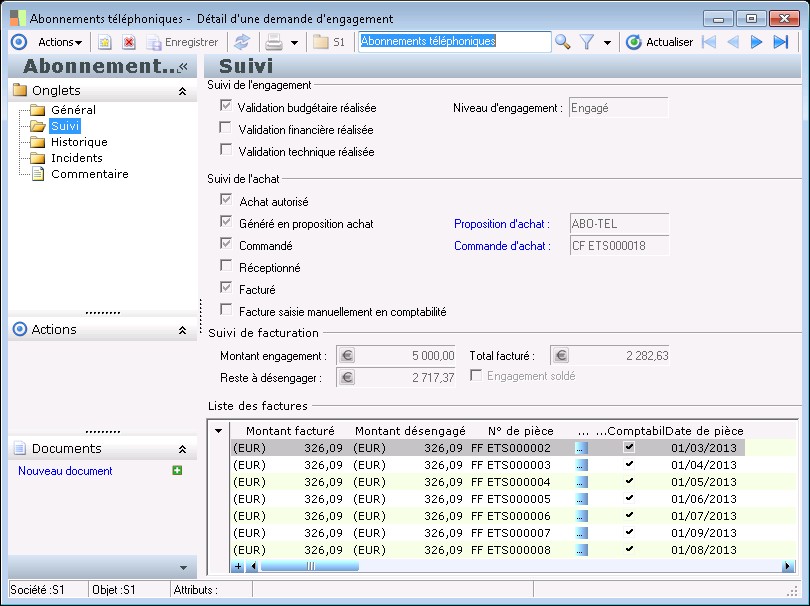Click the funnel filter icon
The height and width of the screenshot is (606, 810).
(587, 42)
